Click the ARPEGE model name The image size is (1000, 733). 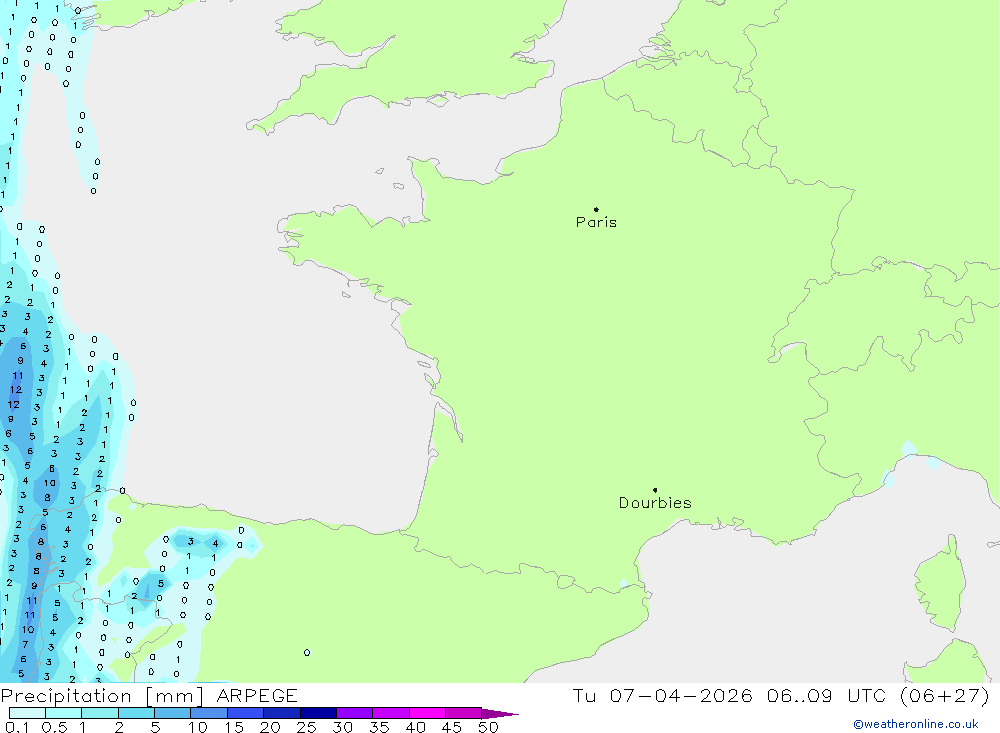click(257, 696)
